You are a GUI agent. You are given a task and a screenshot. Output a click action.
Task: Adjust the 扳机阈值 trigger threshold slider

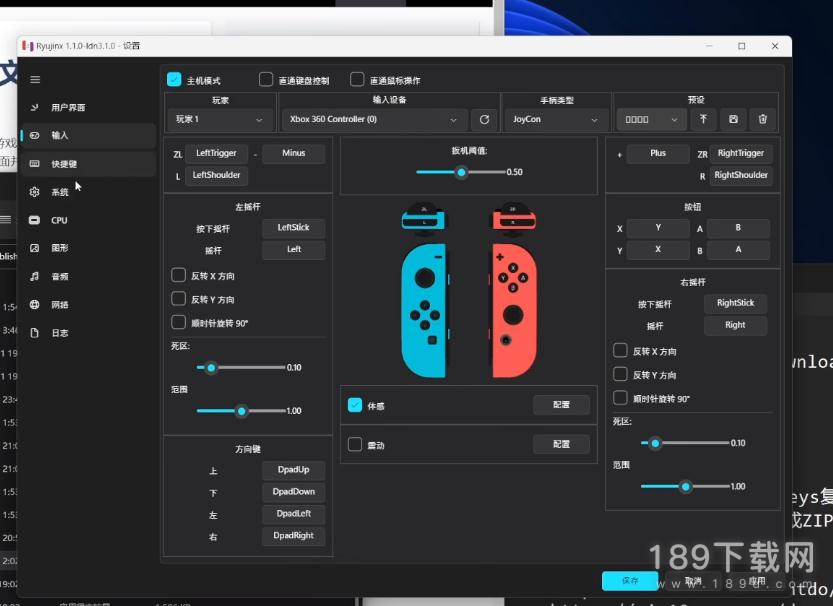(x=461, y=172)
